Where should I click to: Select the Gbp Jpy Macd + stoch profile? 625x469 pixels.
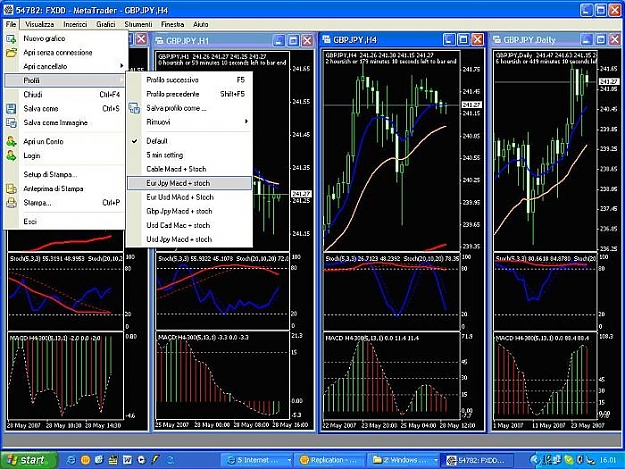[x=189, y=211]
